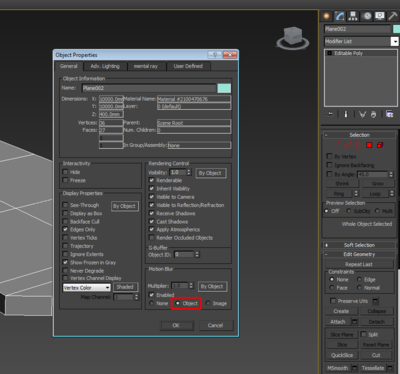Click the object color swatch beside Name
This screenshot has width=400, height=374.
[224, 88]
